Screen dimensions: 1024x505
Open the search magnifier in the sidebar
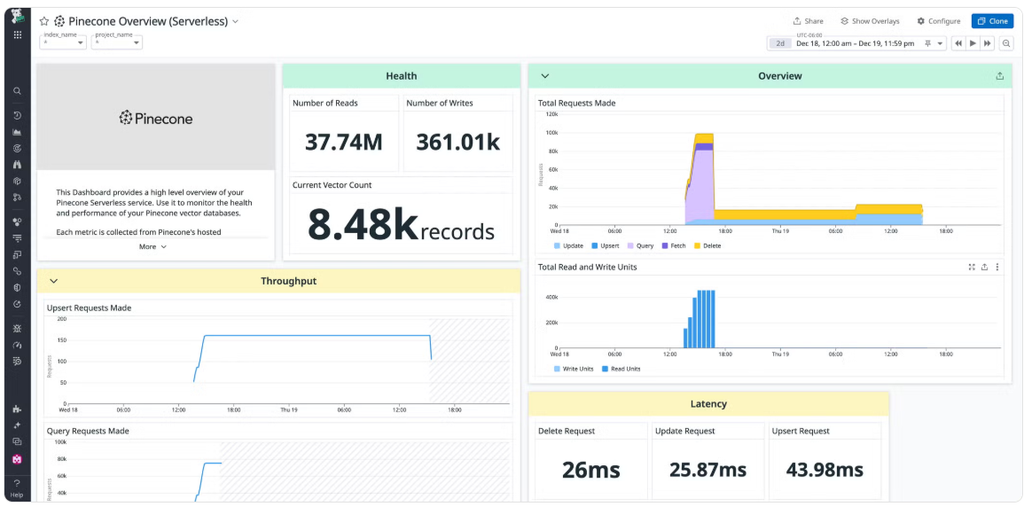tap(18, 91)
